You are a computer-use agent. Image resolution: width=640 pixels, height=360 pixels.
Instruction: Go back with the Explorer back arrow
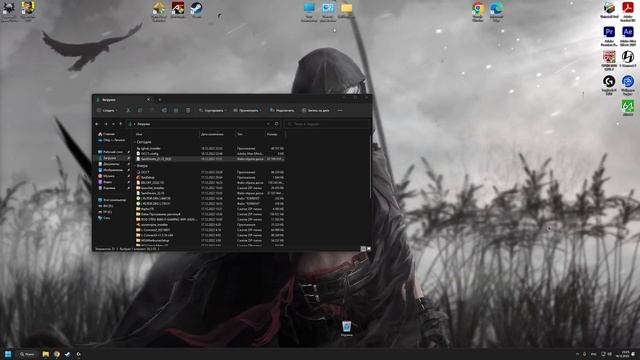point(97,124)
